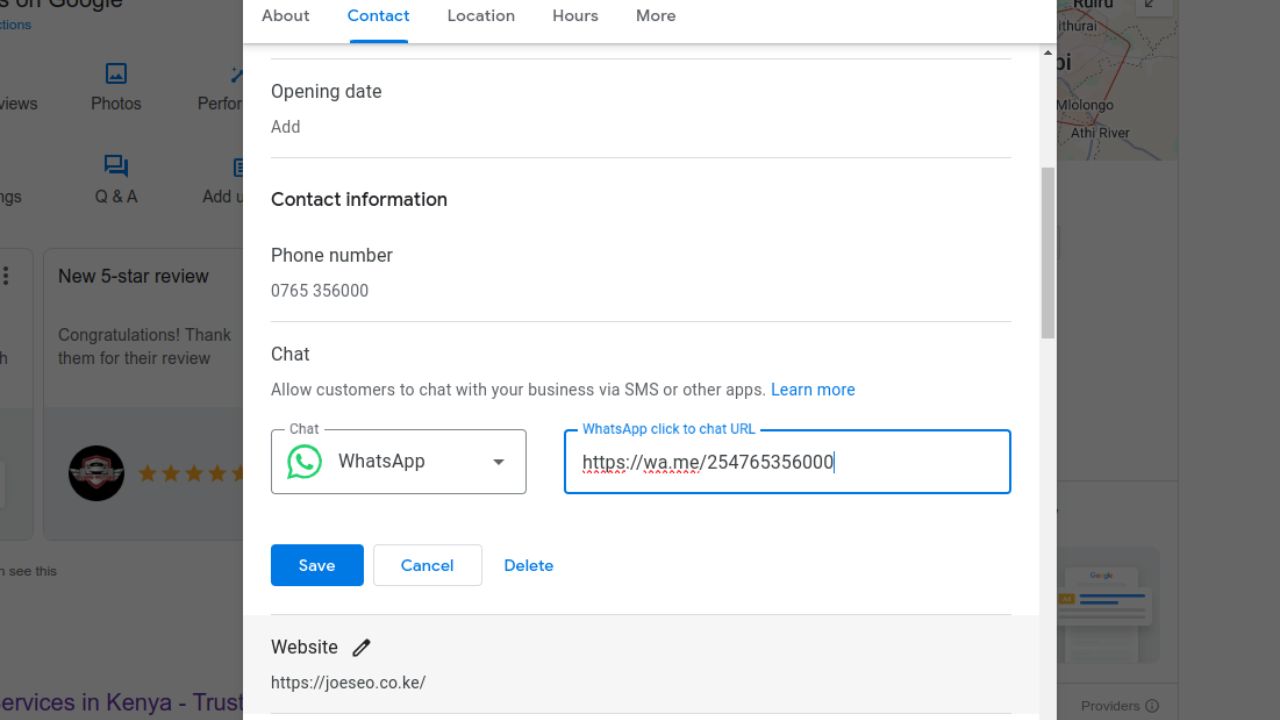The image size is (1280, 720).
Task: Click Delete to remove chat link
Action: point(528,566)
